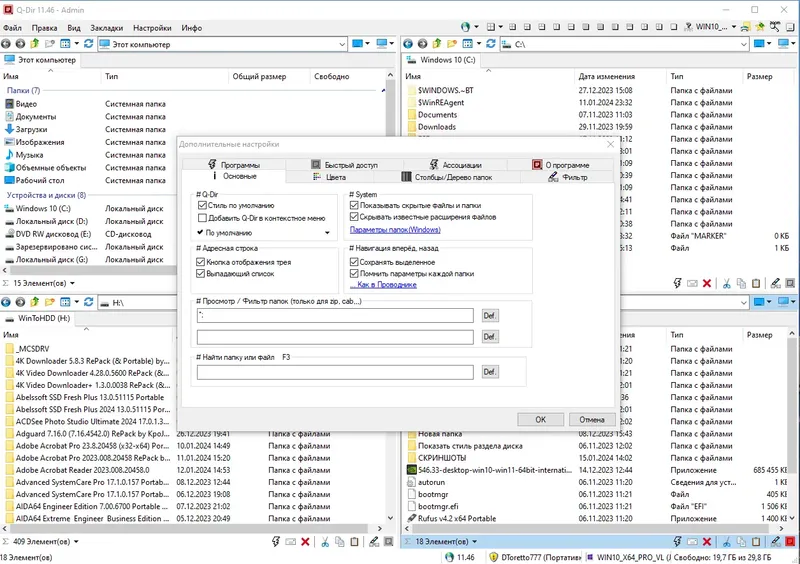Cut using scissors icon in the C:\ pane toolbar

click(x=727, y=283)
